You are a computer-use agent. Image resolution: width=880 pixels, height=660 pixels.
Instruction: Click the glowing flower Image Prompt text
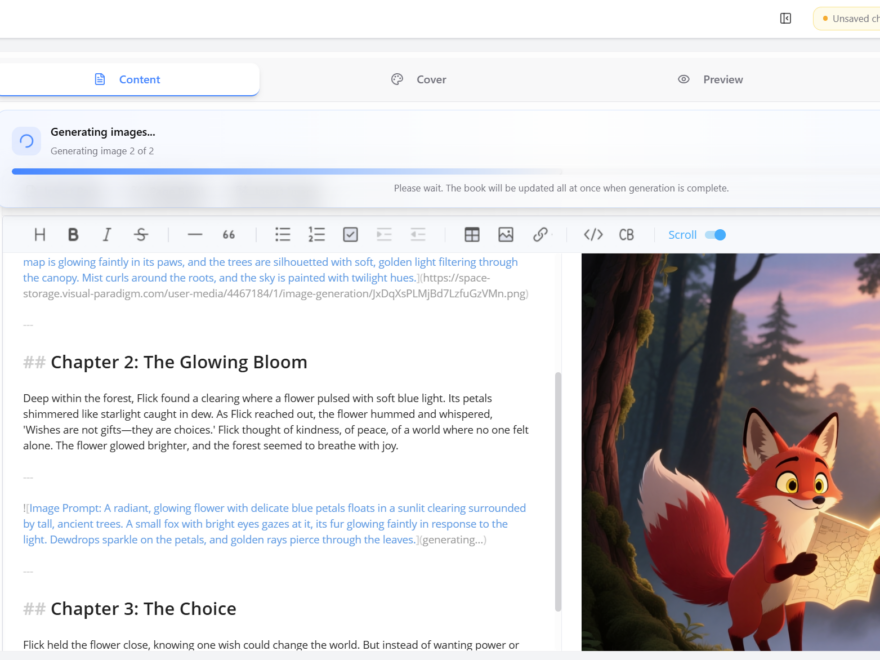pos(274,524)
